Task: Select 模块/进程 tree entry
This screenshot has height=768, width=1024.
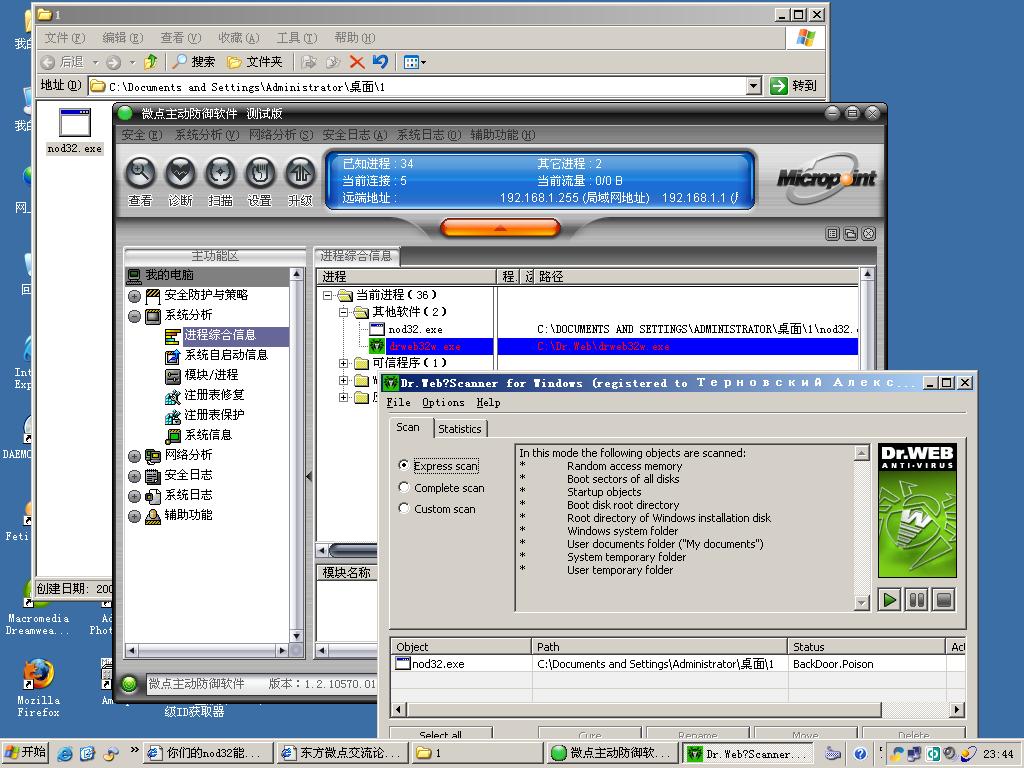Action: click(211, 375)
